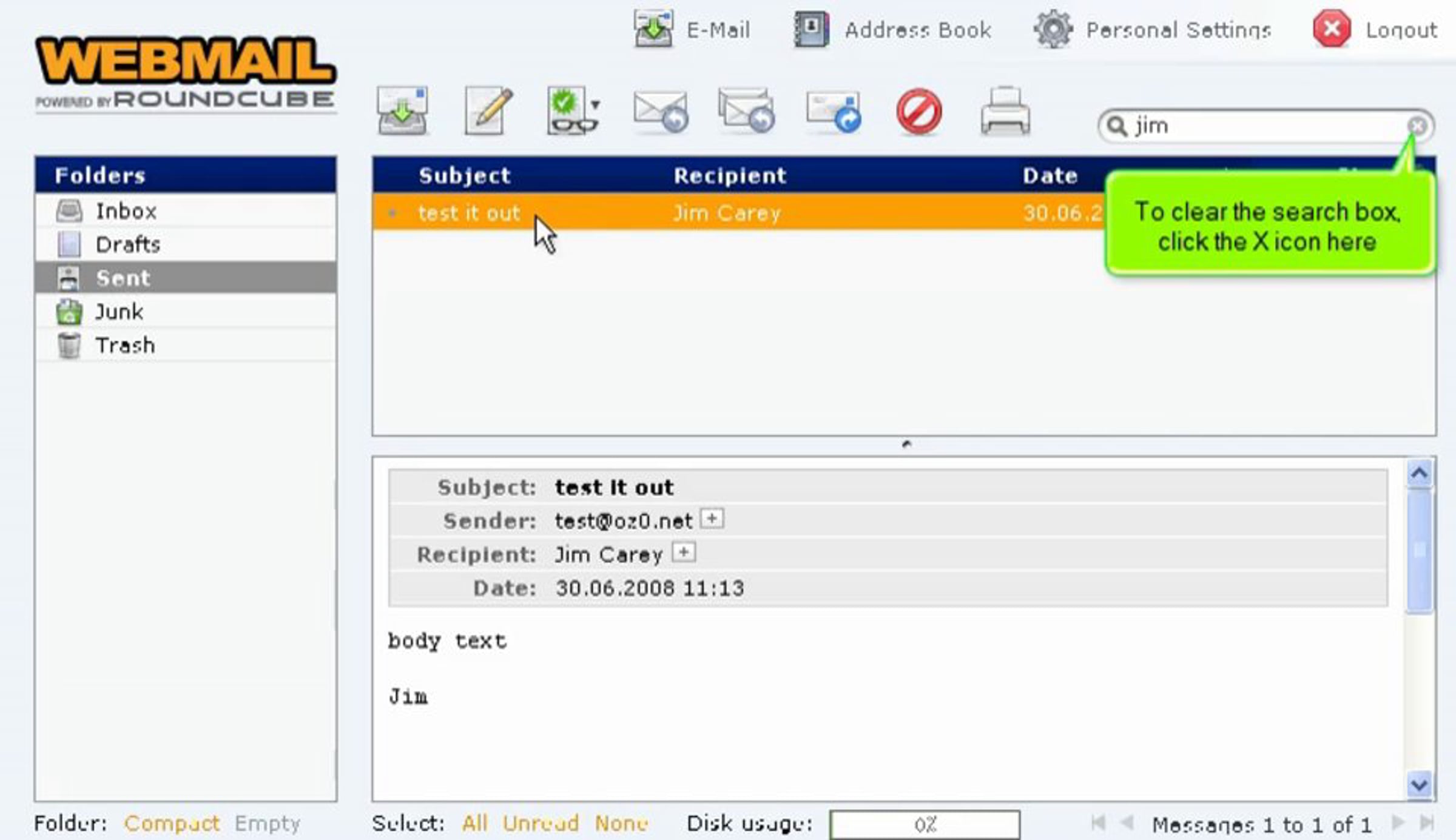Viewport: 1456px width, 840px height.
Task: Click the red Delete message icon
Action: pos(918,111)
